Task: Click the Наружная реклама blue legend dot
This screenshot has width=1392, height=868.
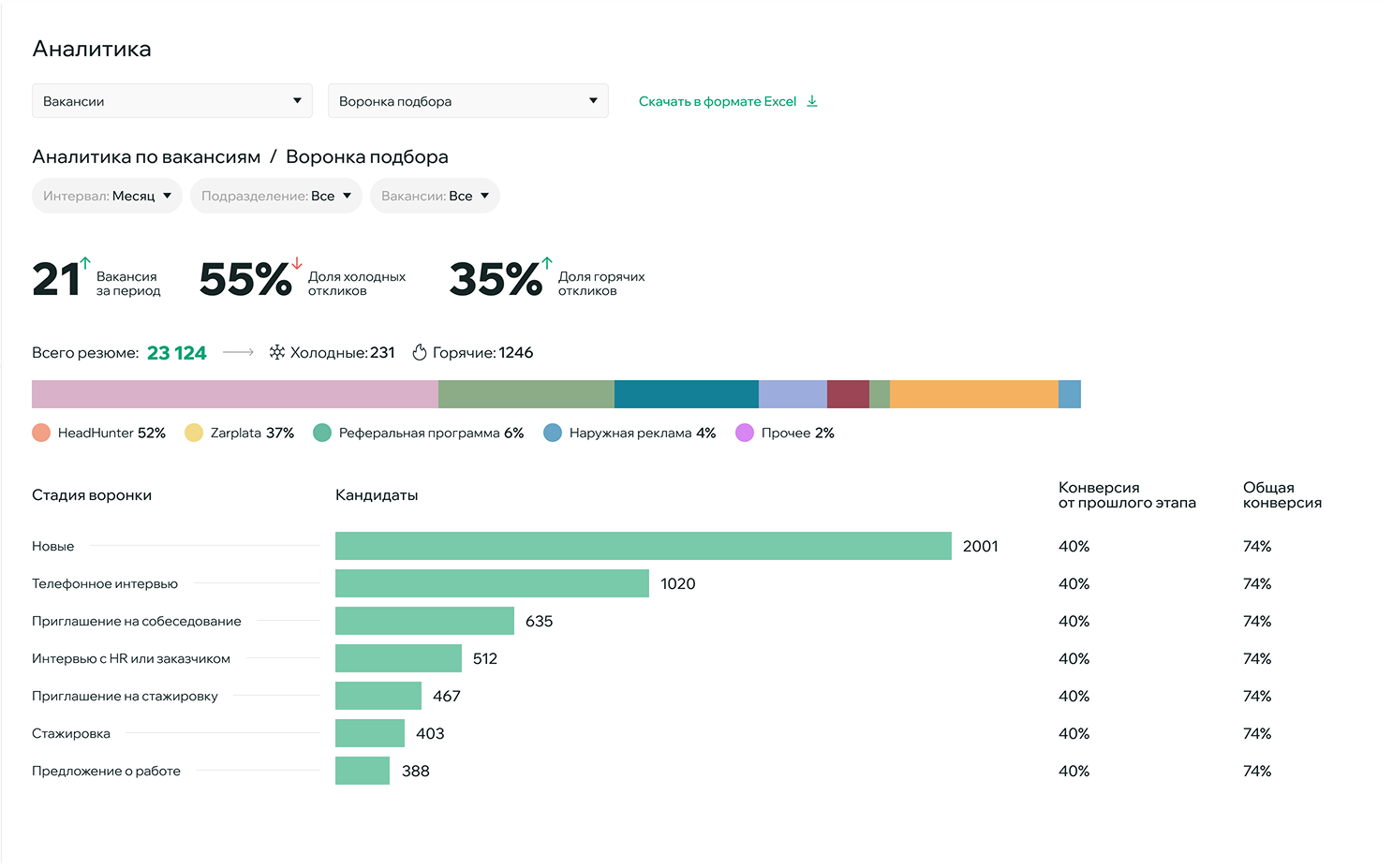Action: click(x=553, y=433)
